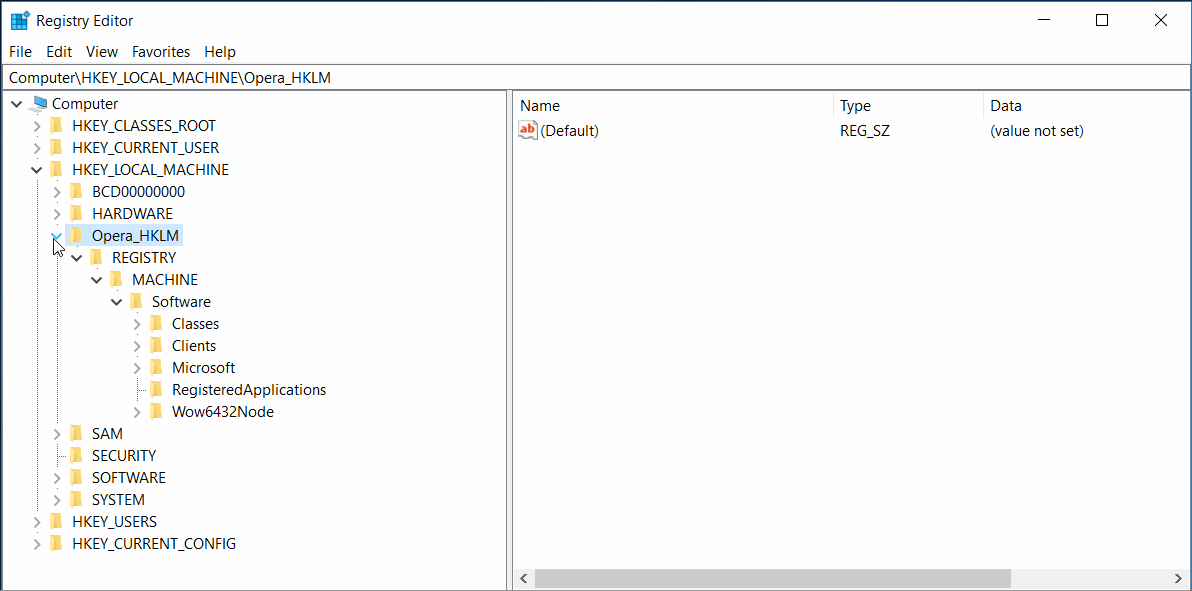Click the HKEY_USERS folder icon
The width and height of the screenshot is (1192, 591).
[x=55, y=523]
